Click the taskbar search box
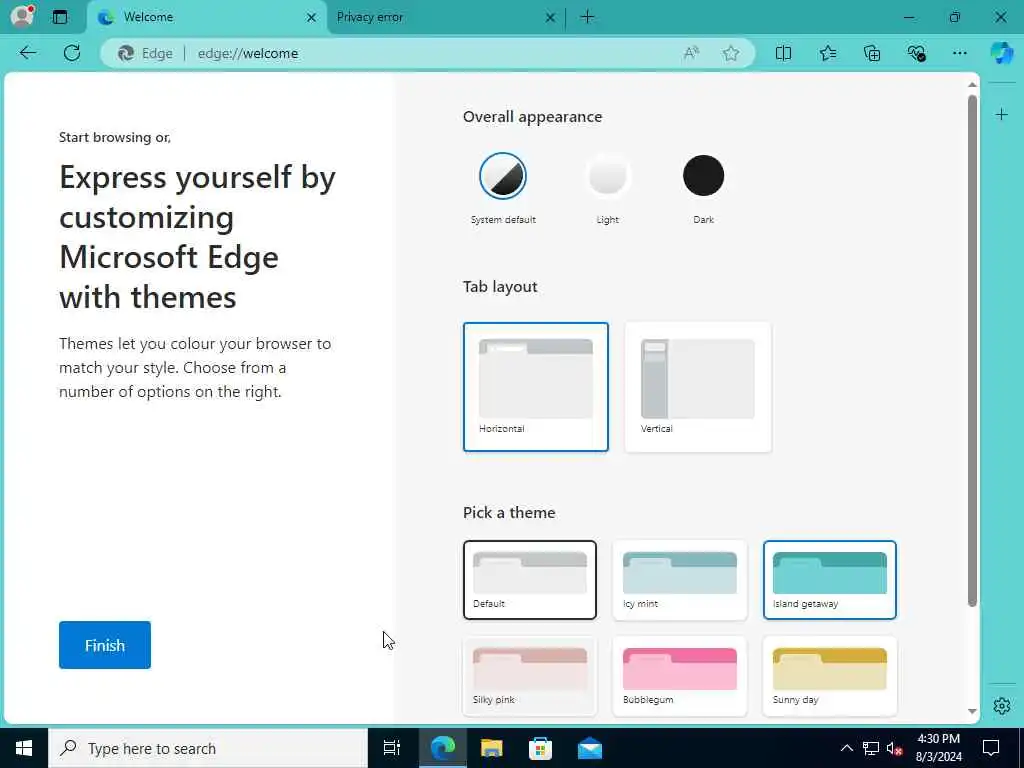Image resolution: width=1024 pixels, height=768 pixels. (x=208, y=748)
